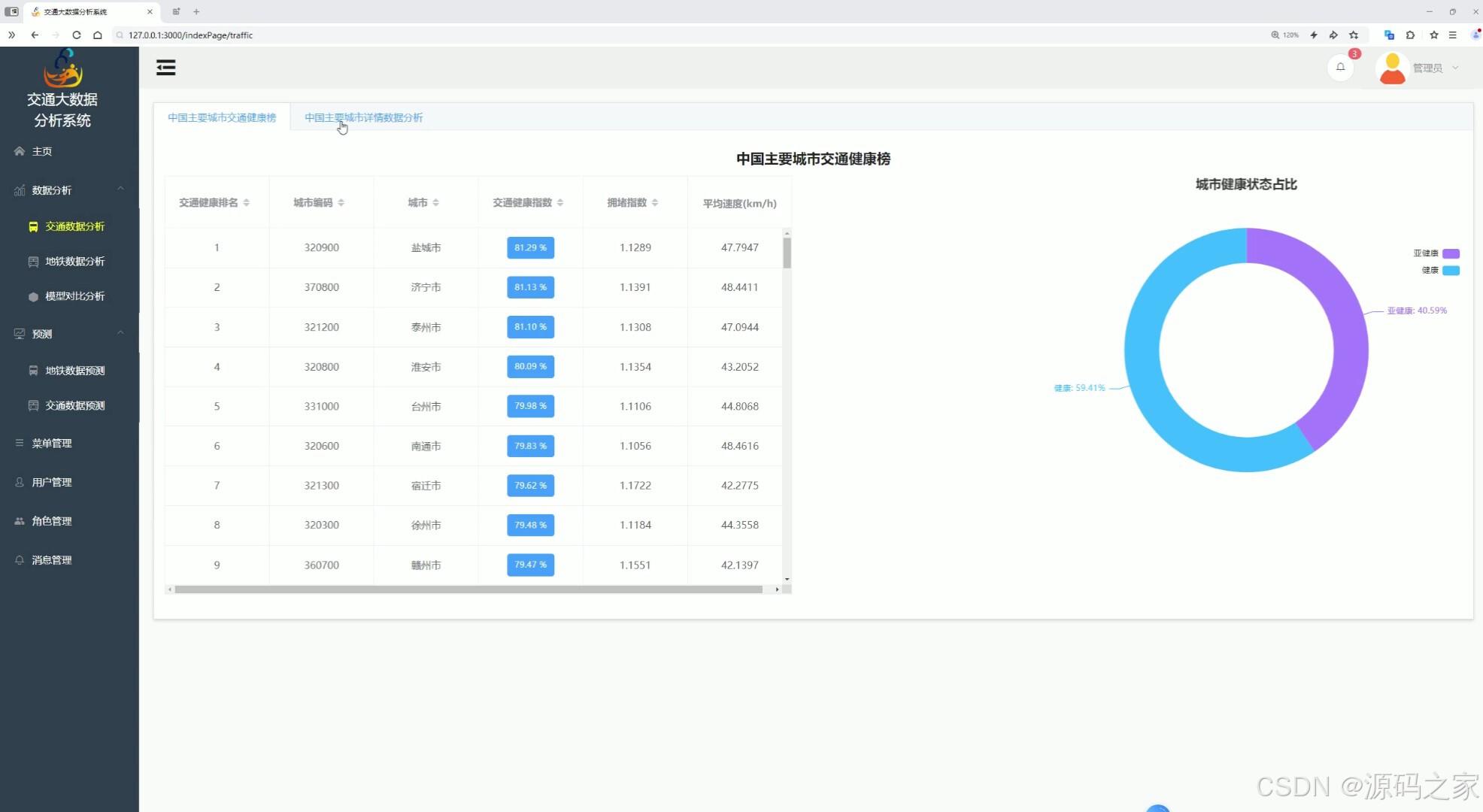
Task: Open the notification bell
Action: (x=1340, y=68)
